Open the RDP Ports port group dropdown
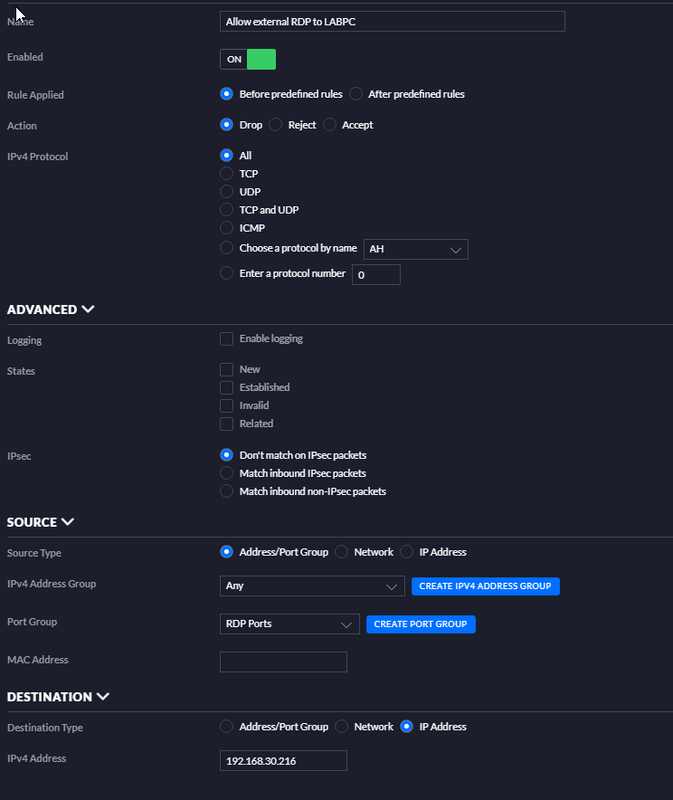The height and width of the screenshot is (800, 673). coord(289,624)
